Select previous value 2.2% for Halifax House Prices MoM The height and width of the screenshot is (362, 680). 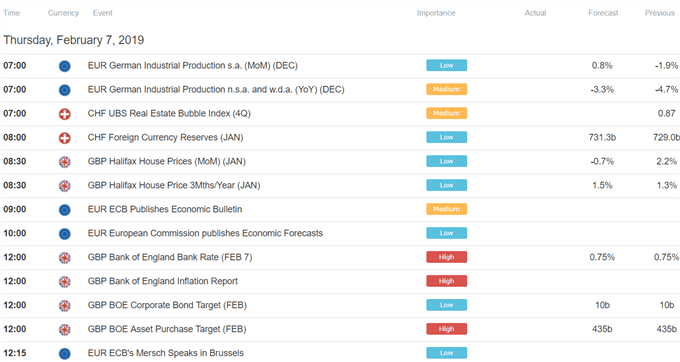point(667,161)
